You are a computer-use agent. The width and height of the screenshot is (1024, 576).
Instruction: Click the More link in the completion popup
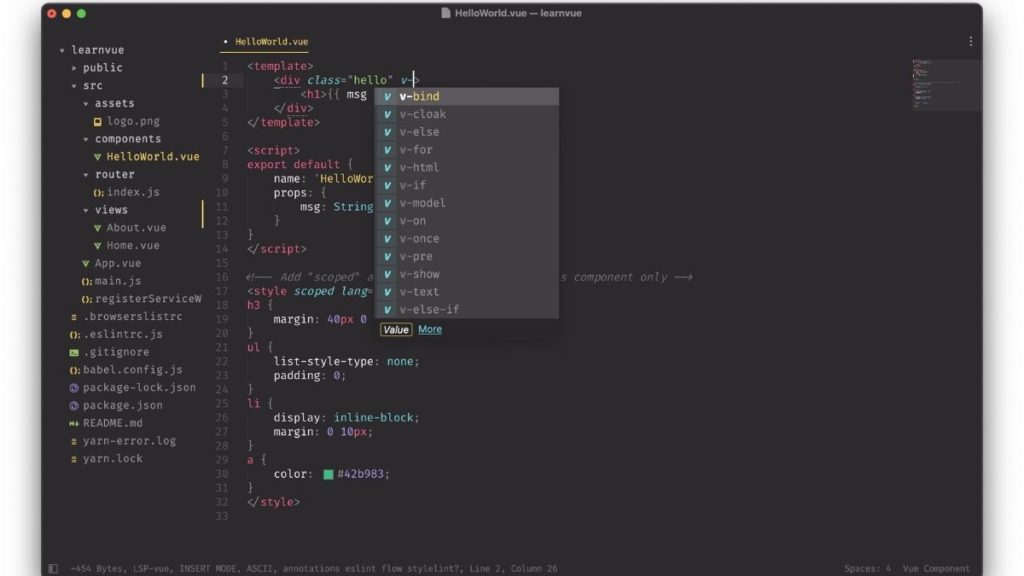click(x=430, y=328)
